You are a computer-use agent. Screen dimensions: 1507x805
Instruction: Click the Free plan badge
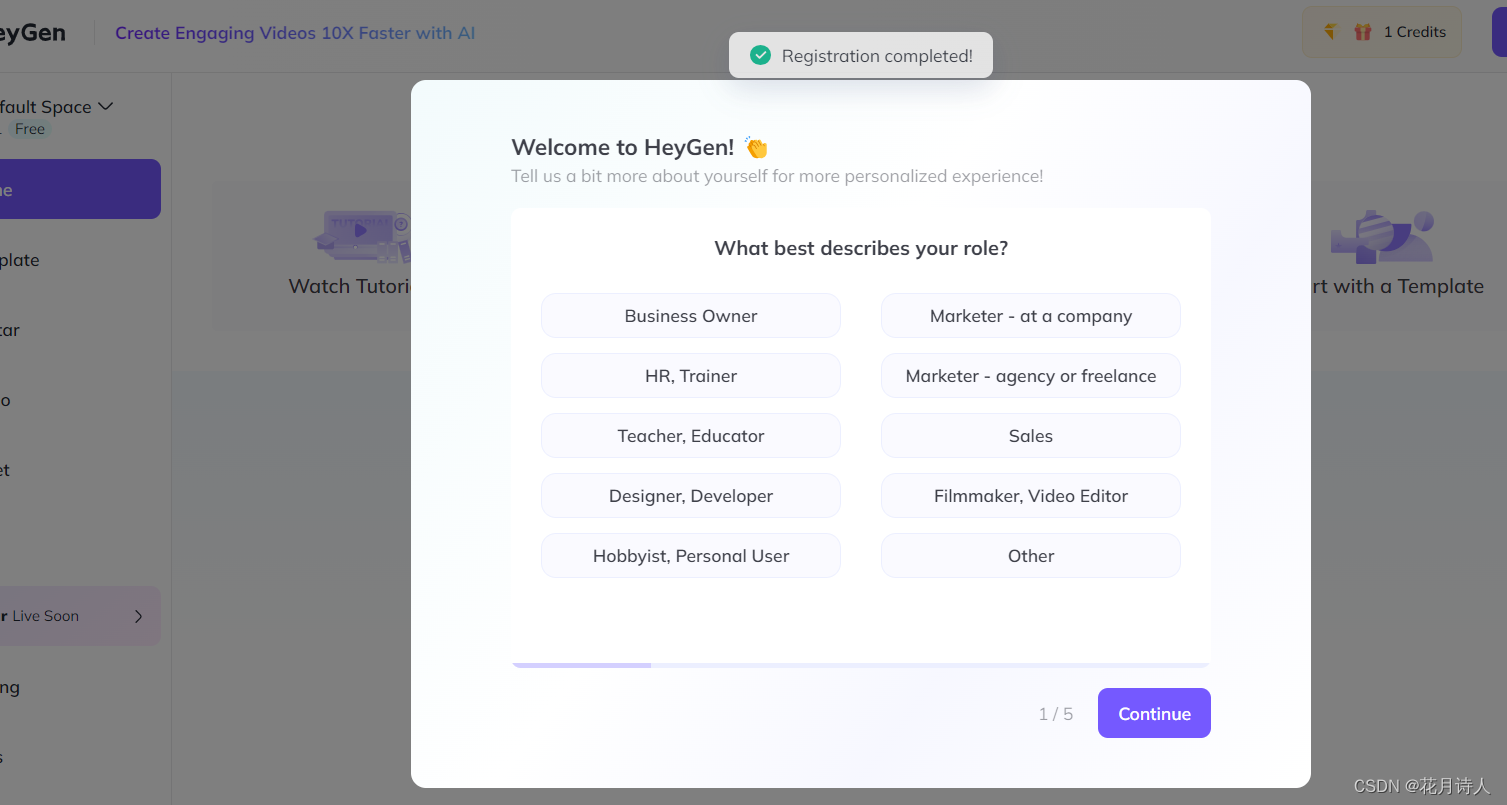(x=29, y=129)
